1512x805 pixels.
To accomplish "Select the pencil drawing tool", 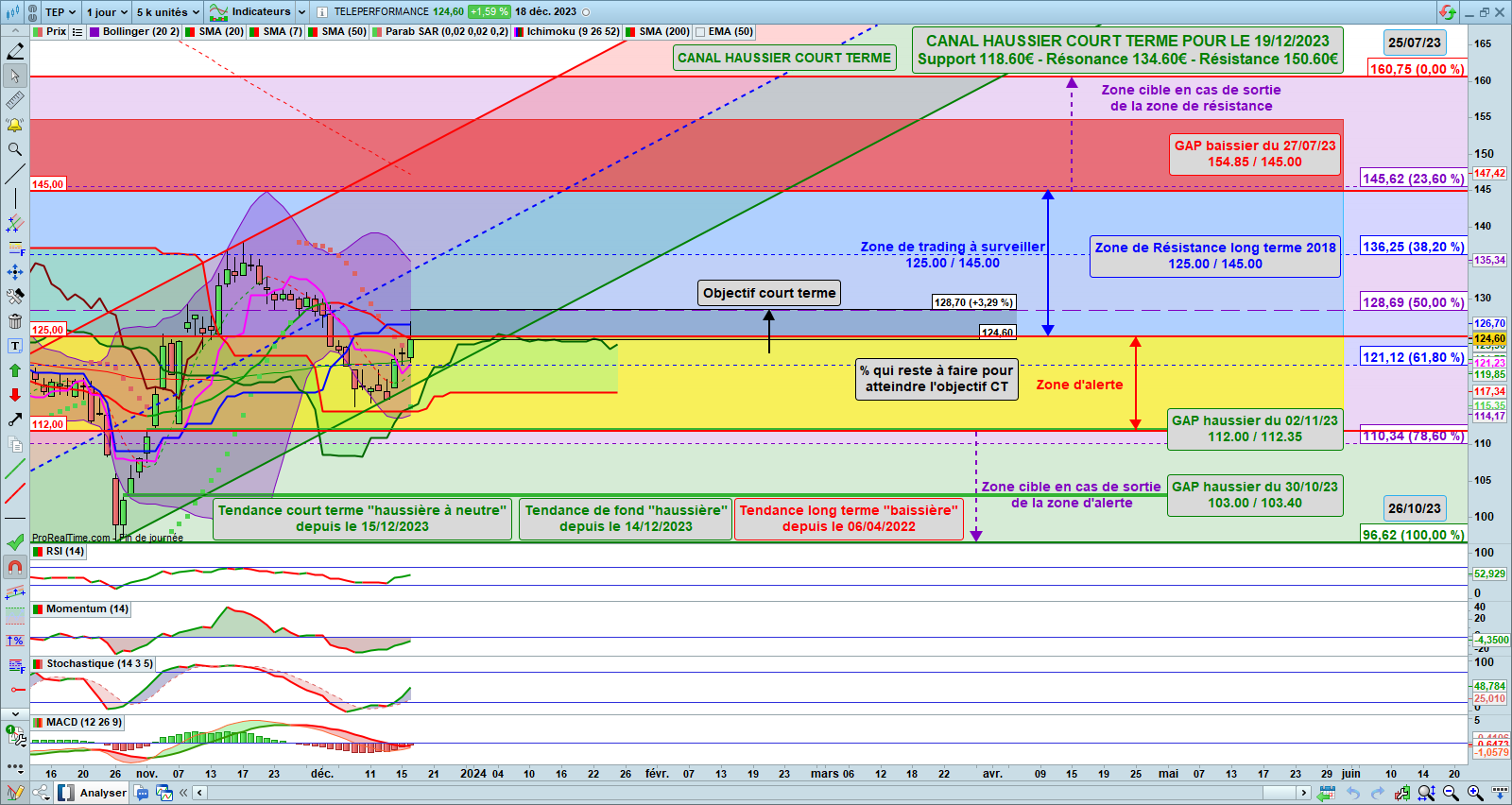I will click(15, 51).
